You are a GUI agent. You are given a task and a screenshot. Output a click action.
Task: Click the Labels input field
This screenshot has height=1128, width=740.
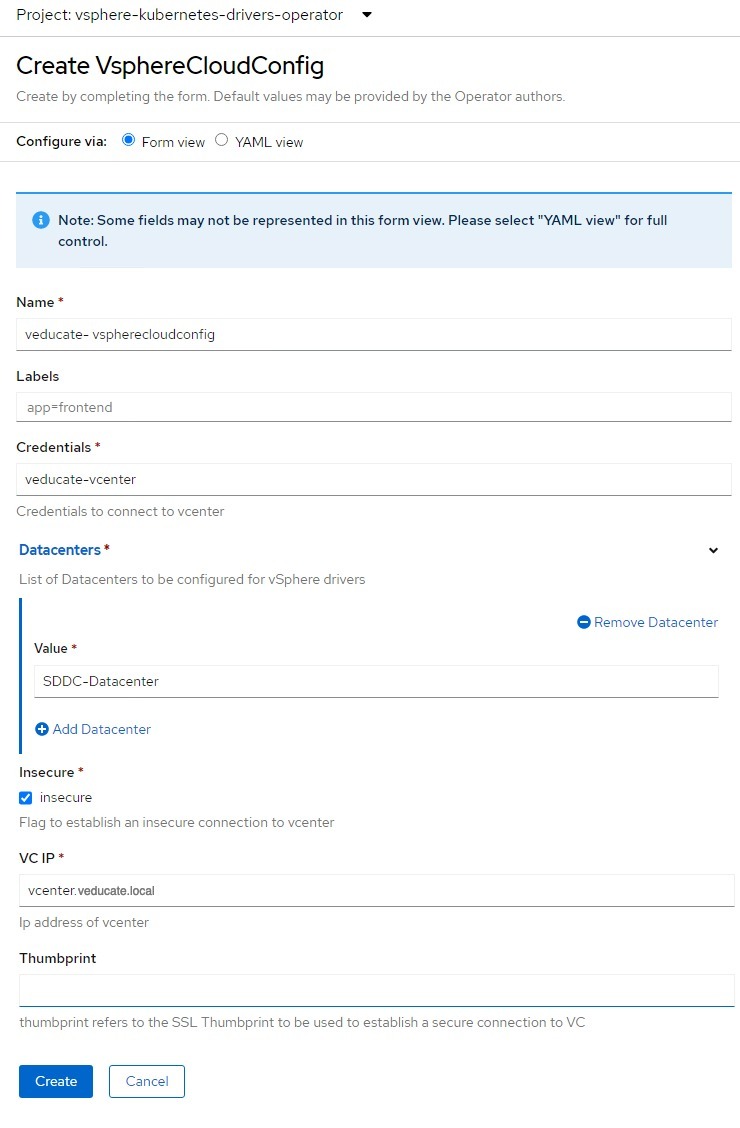point(374,407)
